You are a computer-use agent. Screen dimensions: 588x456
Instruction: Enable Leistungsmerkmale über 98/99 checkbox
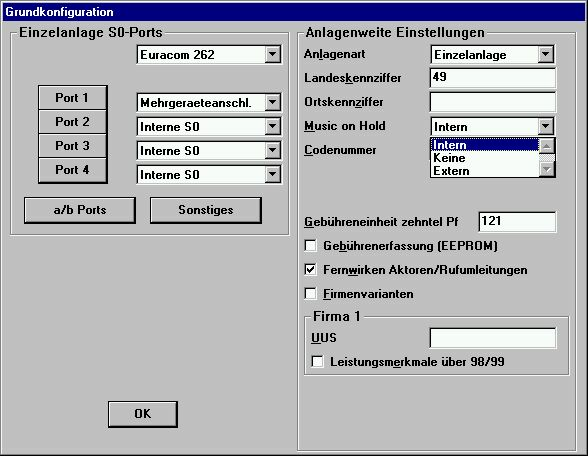[x=317, y=362]
